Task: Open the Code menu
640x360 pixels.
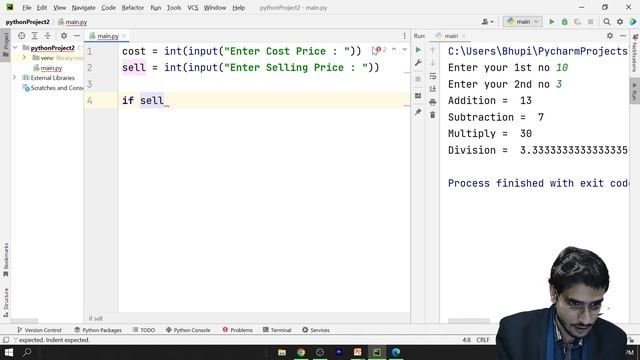Action: pos(108,8)
